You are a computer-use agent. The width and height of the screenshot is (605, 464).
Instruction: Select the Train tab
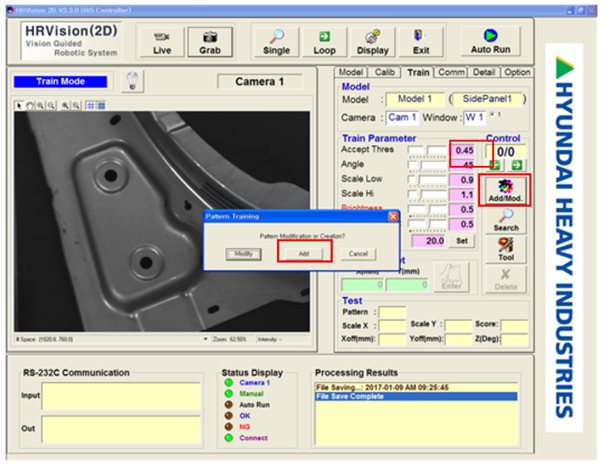pyautogui.click(x=418, y=72)
